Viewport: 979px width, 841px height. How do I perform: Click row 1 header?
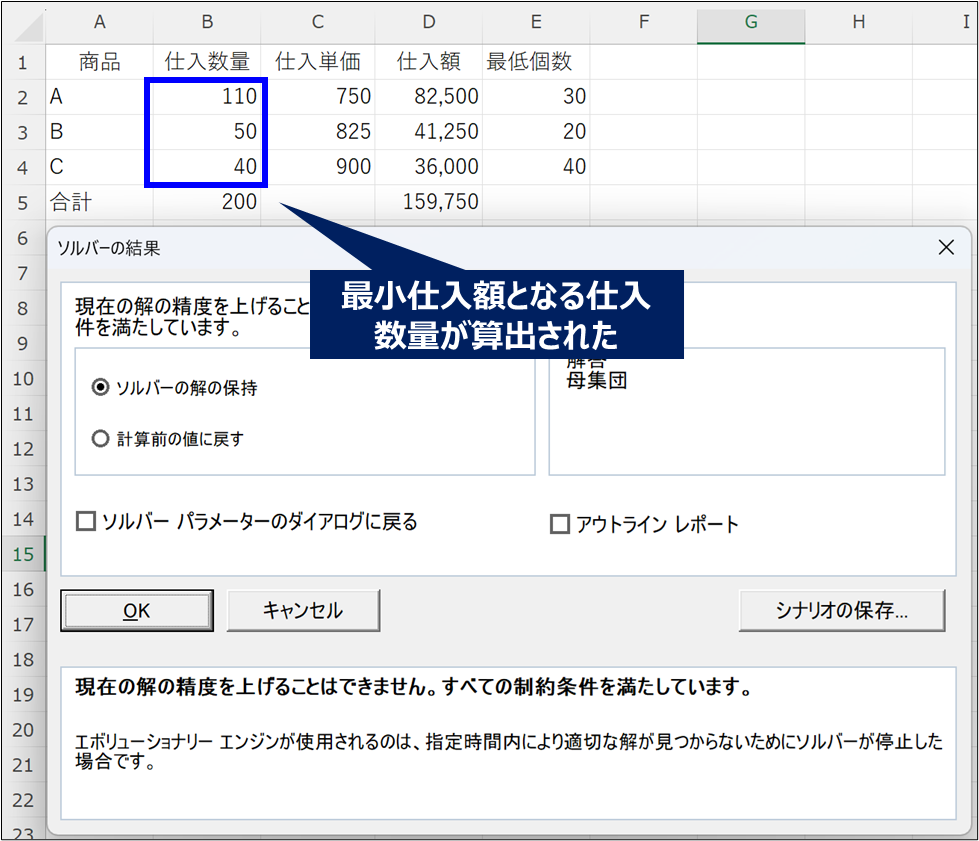coord(22,62)
